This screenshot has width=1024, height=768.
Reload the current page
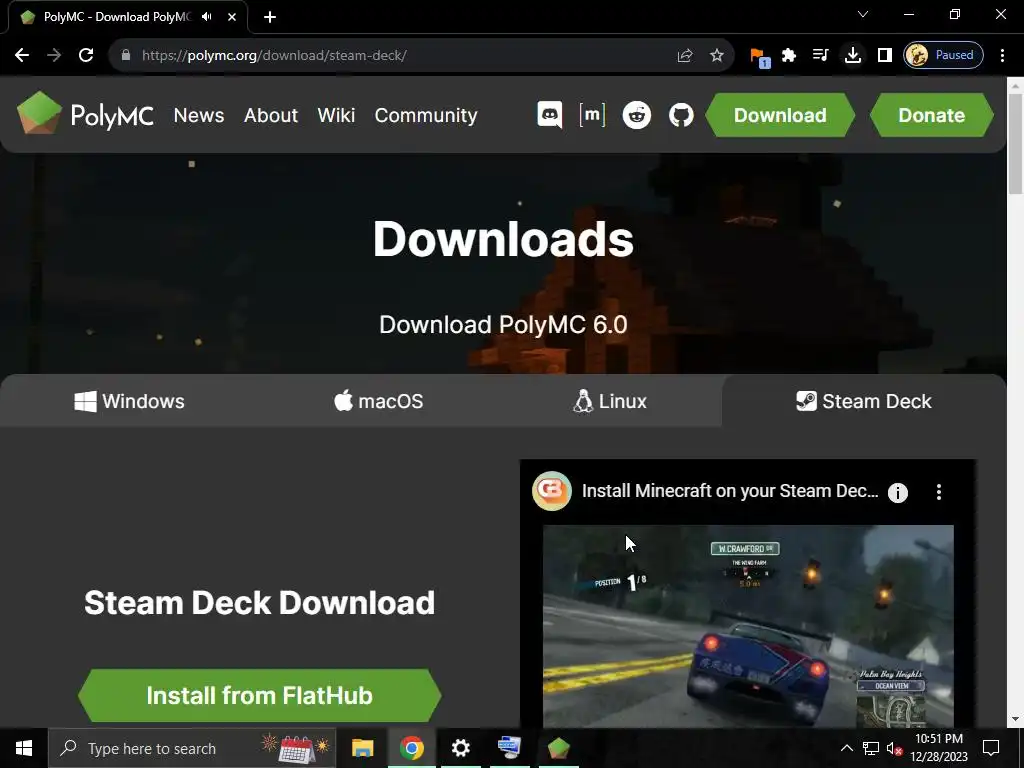[x=86, y=55]
